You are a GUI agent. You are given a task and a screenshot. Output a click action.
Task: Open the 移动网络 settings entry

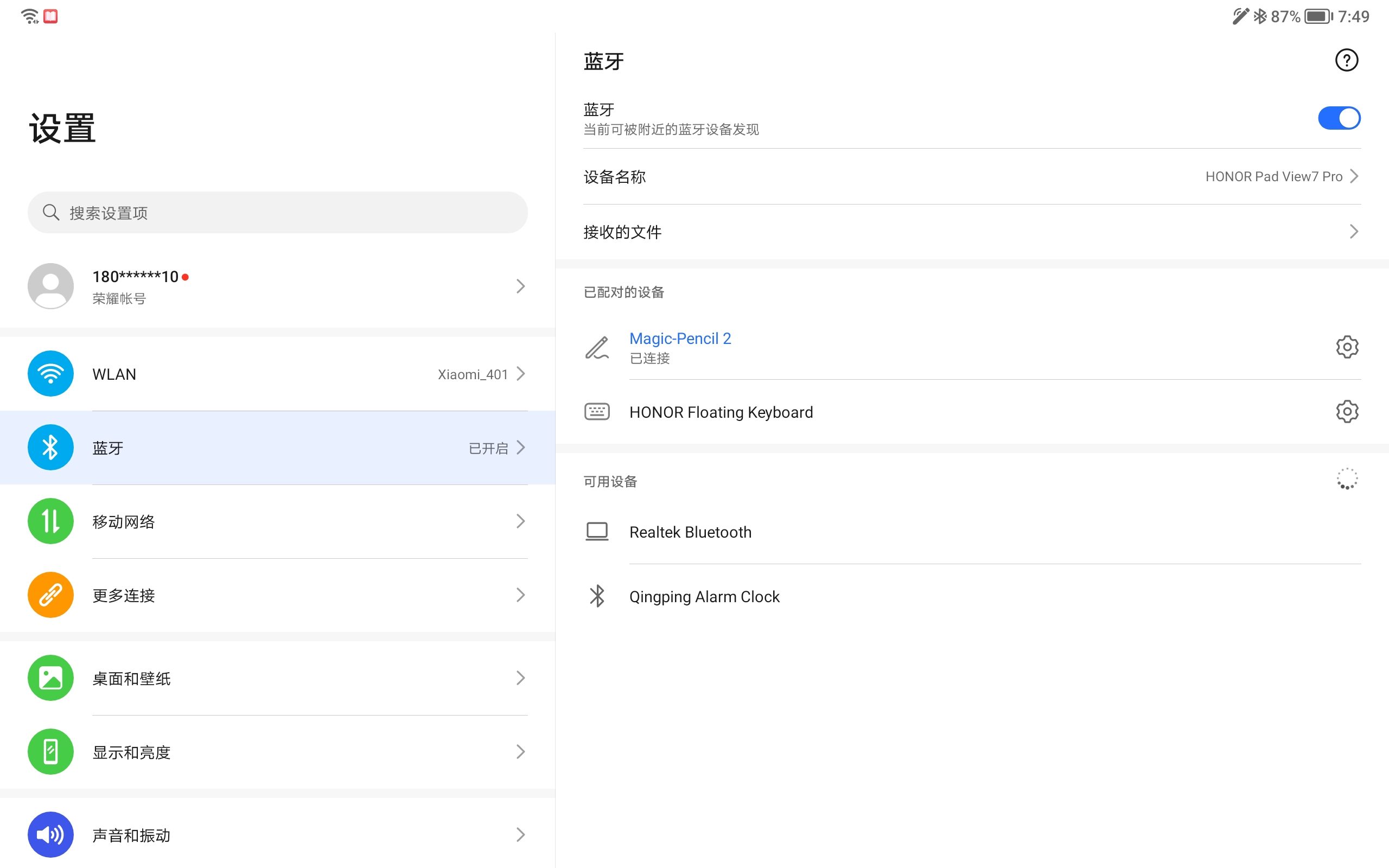coord(277,521)
